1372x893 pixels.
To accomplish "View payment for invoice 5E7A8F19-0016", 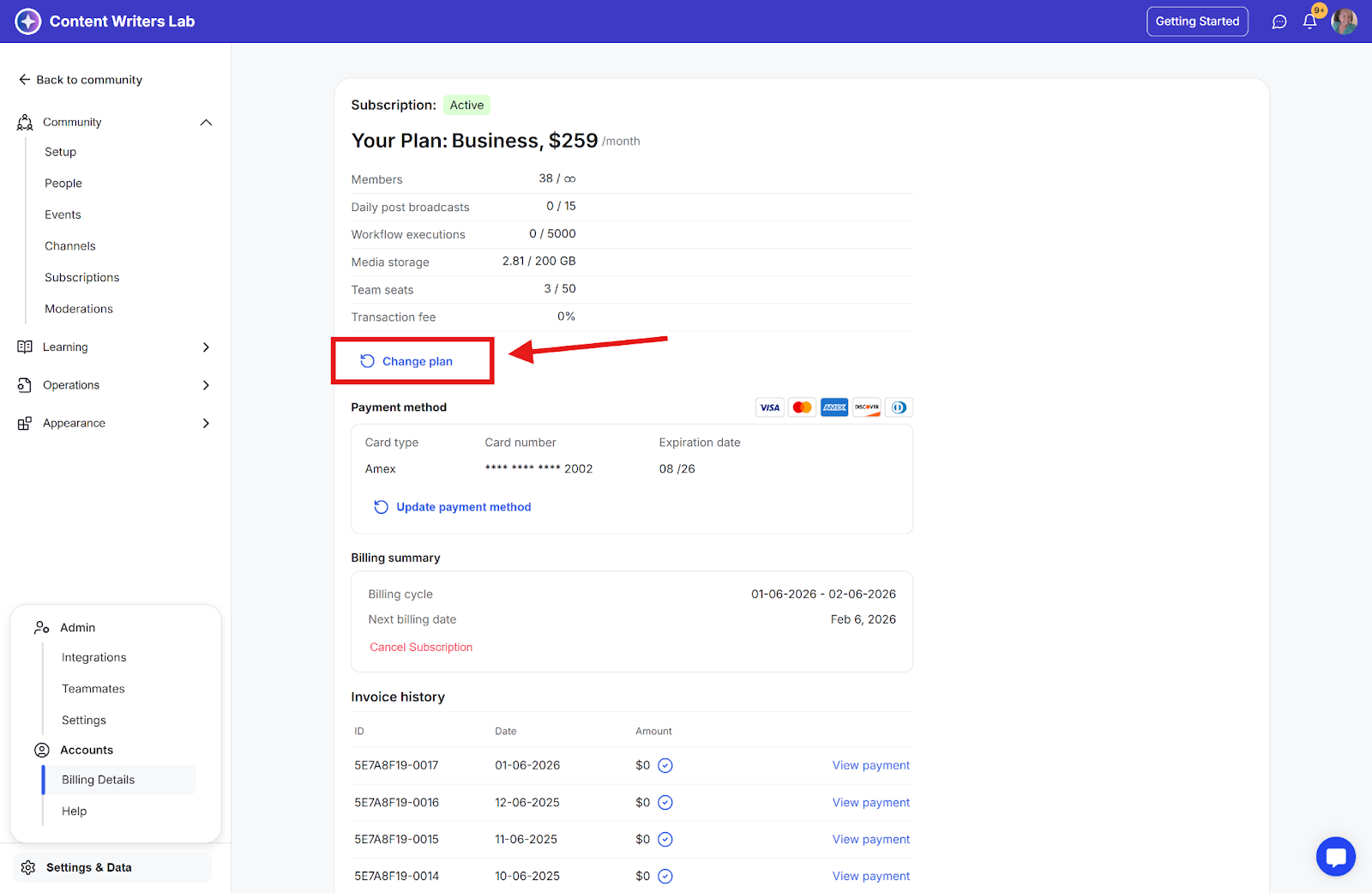I will [x=870, y=802].
